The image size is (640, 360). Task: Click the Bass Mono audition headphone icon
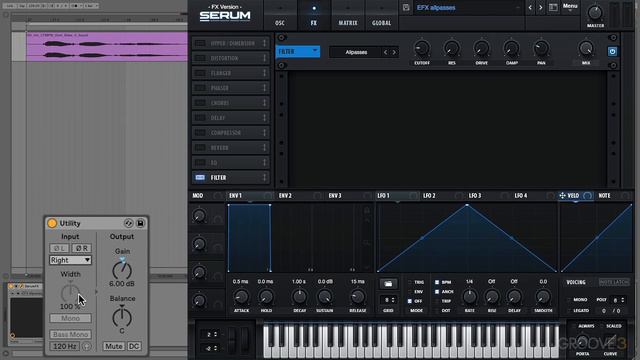tap(87, 347)
